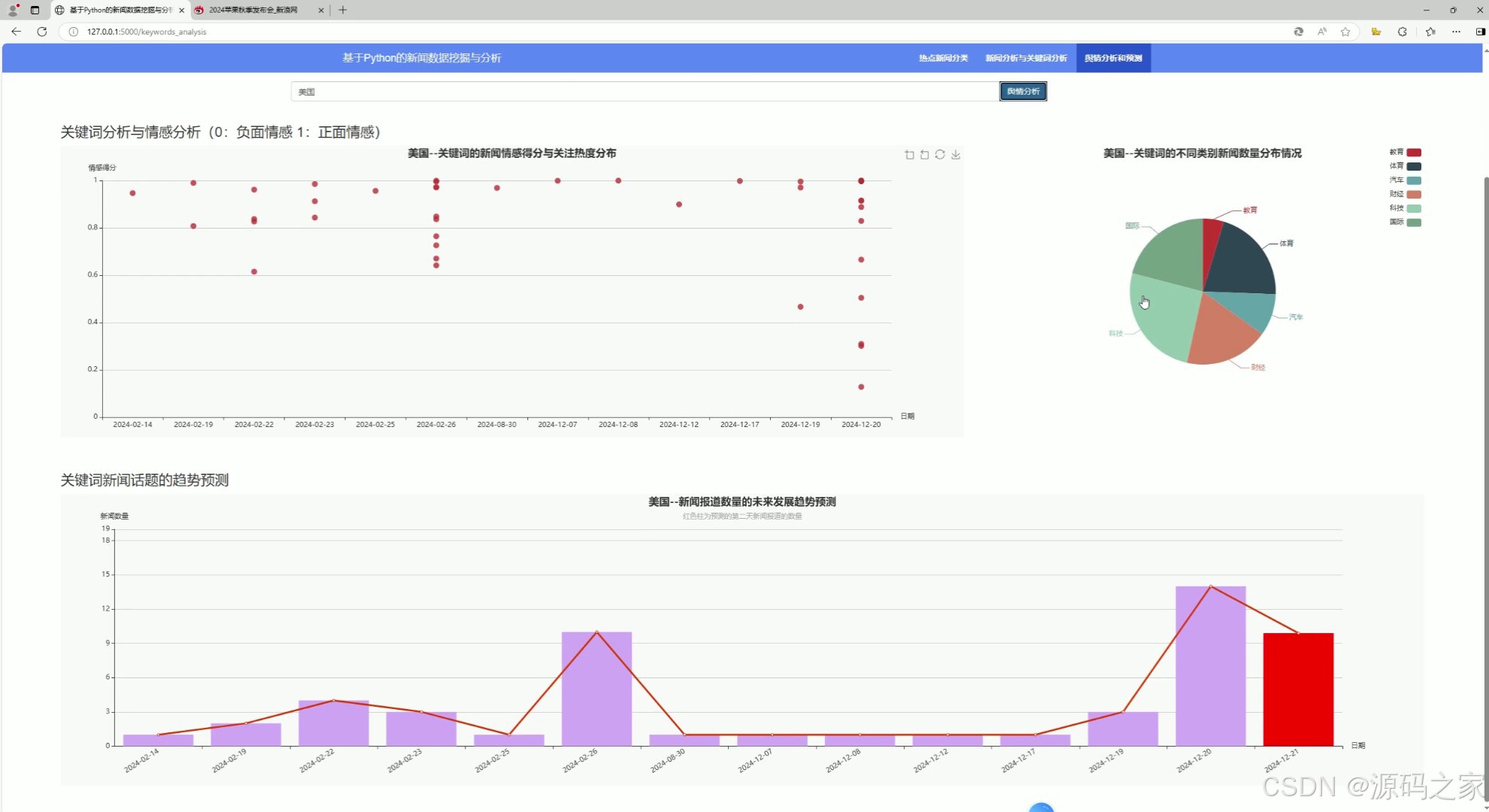Switch to the 2024苹果秋季发布会 browser tab
The width and height of the screenshot is (1489, 812).
(x=253, y=10)
